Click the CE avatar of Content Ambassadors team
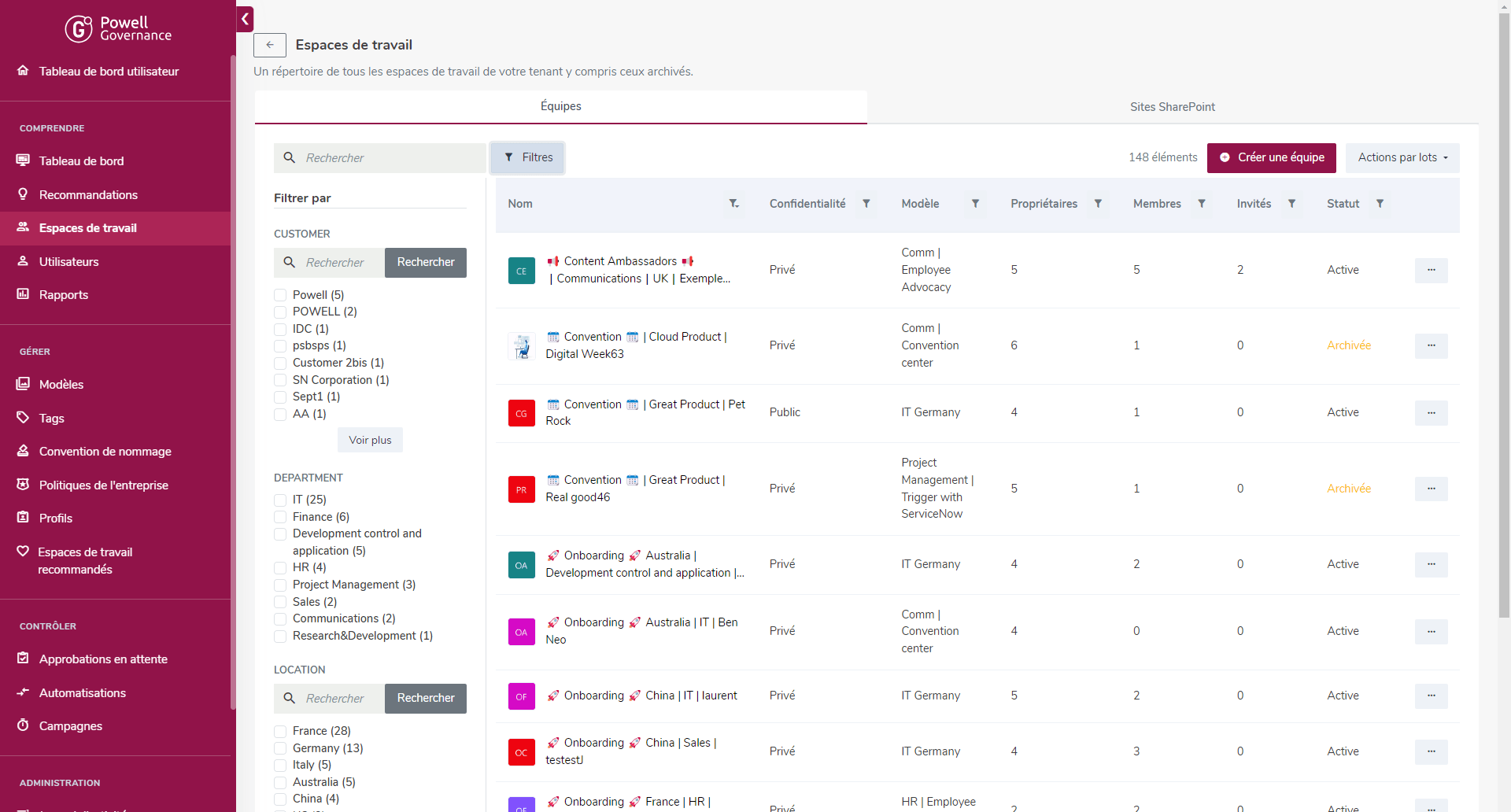Image resolution: width=1511 pixels, height=812 pixels. pos(521,271)
